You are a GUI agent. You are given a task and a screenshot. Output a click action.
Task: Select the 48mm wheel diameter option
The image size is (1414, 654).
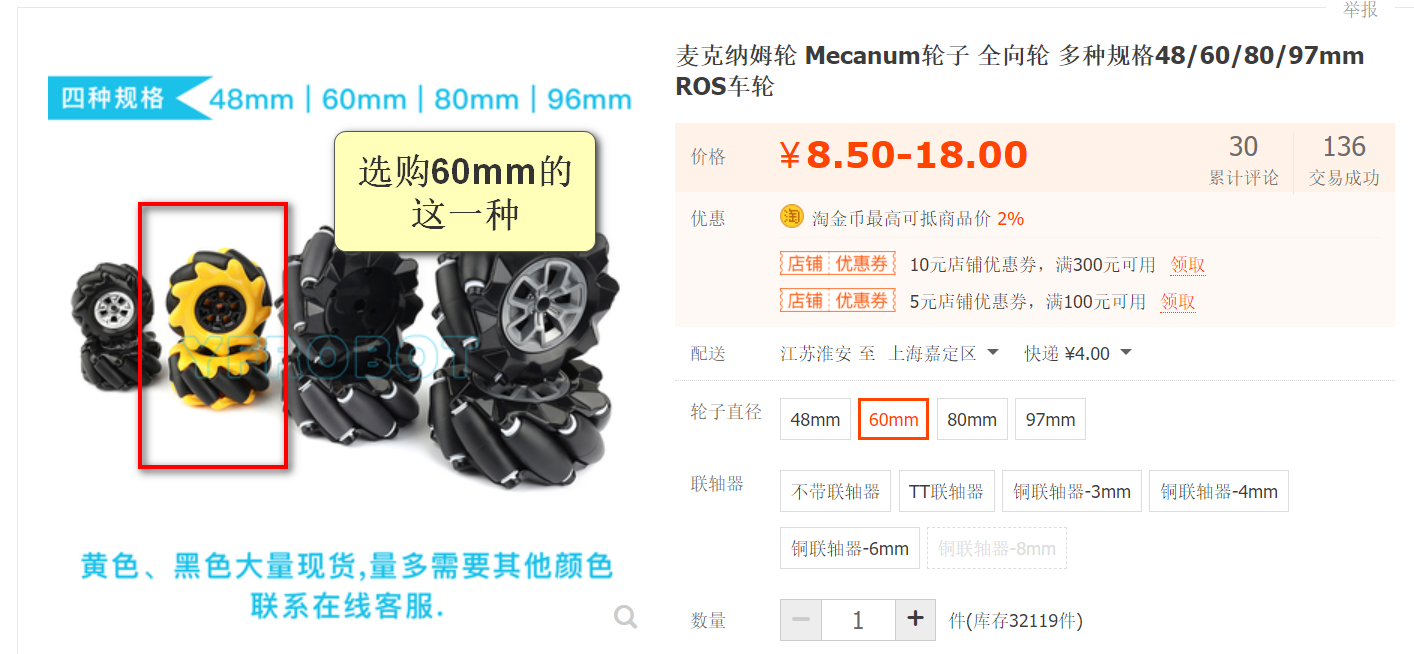click(815, 419)
